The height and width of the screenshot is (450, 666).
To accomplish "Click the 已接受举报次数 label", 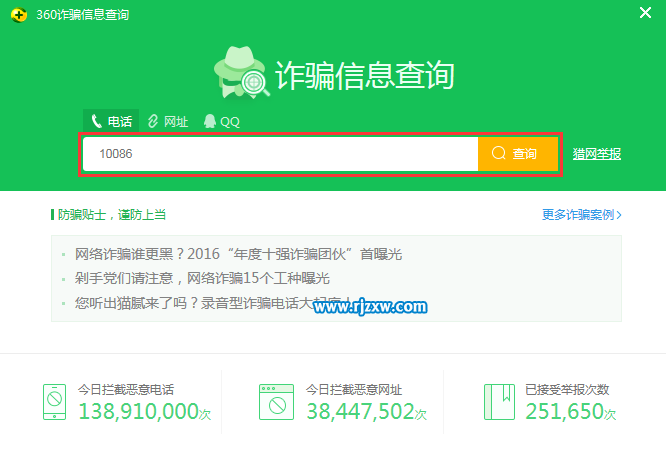I will (x=567, y=390).
